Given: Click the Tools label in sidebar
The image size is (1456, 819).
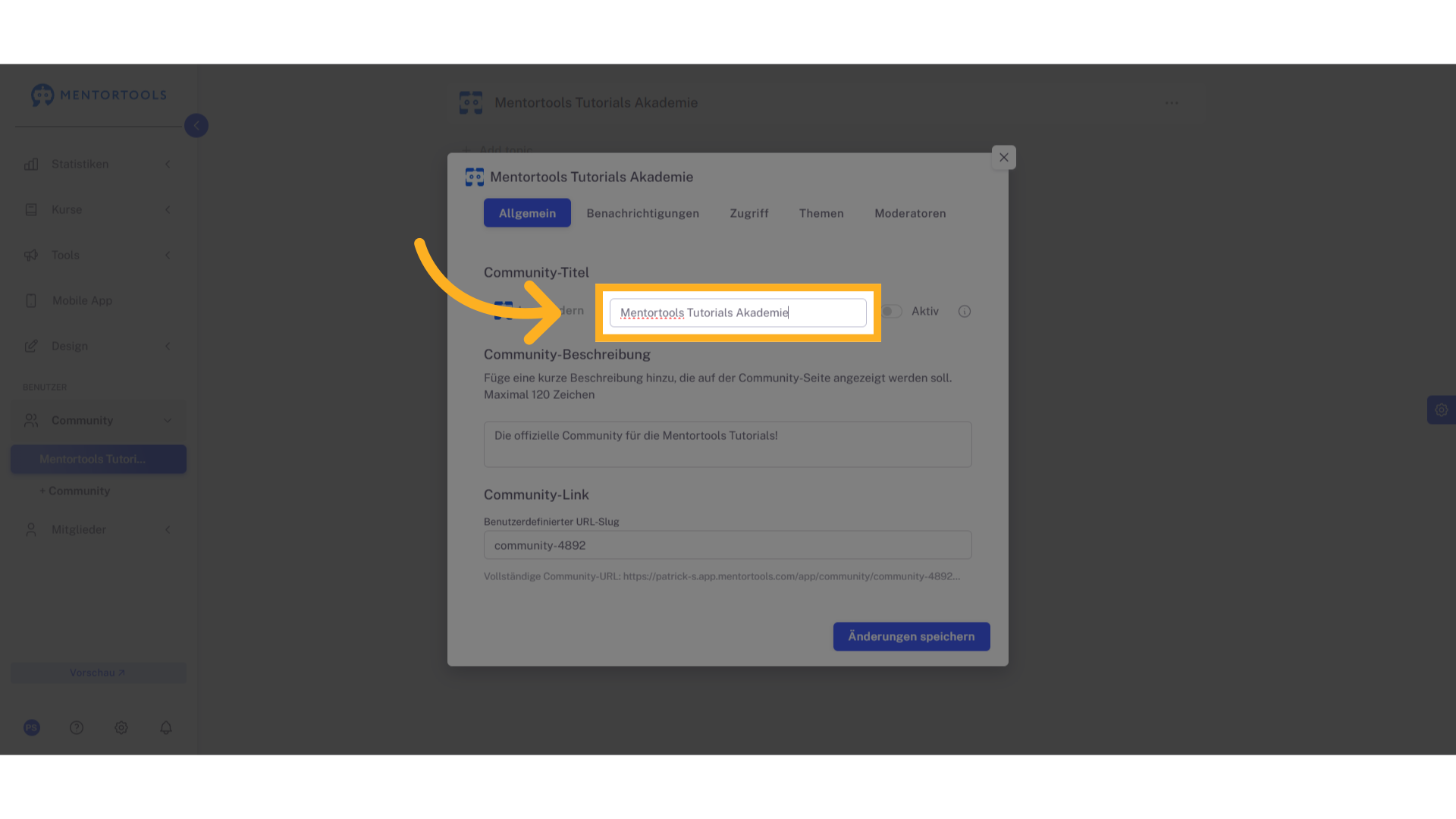Looking at the screenshot, I should pos(65,256).
